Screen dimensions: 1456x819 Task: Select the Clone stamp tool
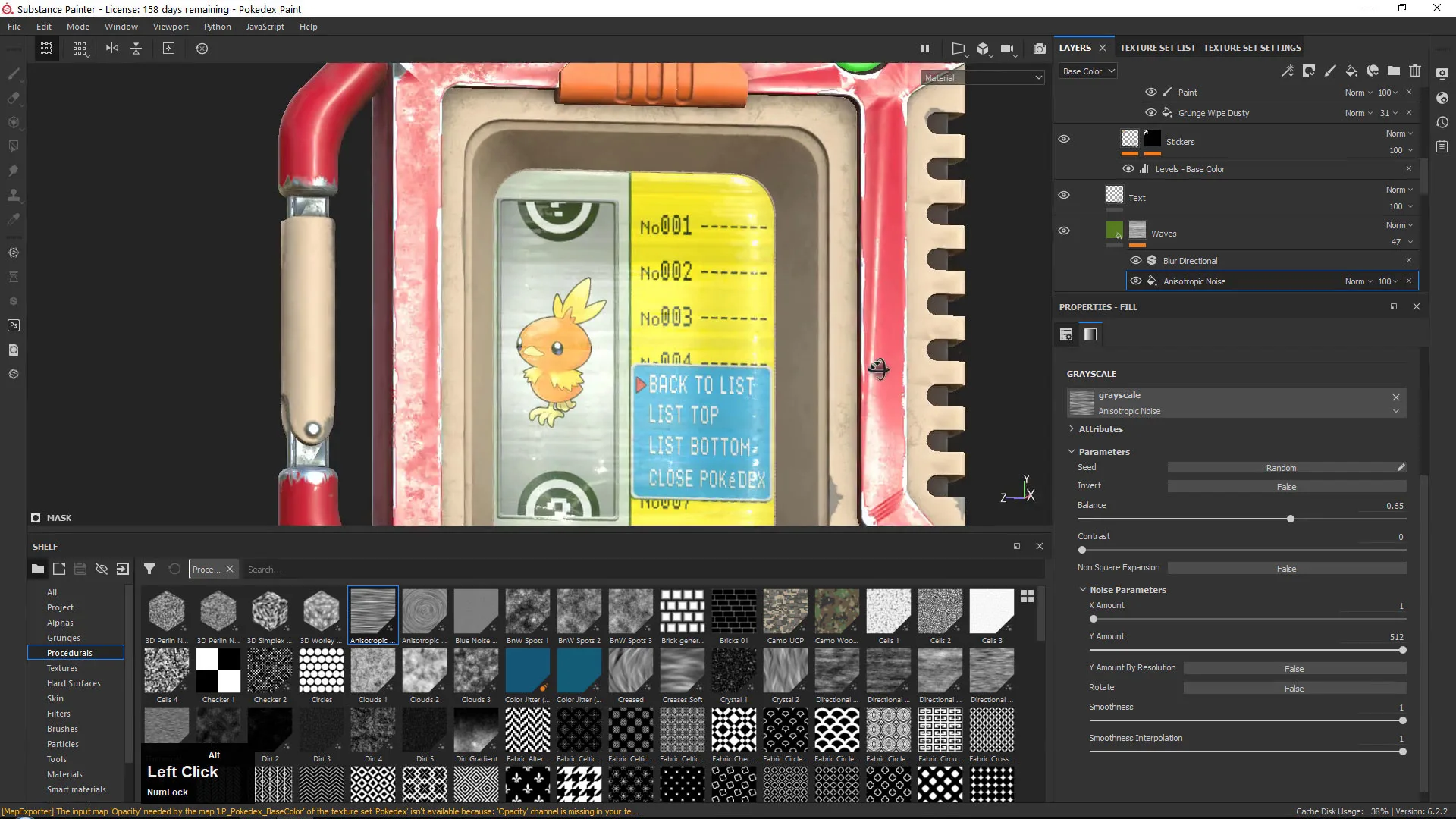(14, 195)
